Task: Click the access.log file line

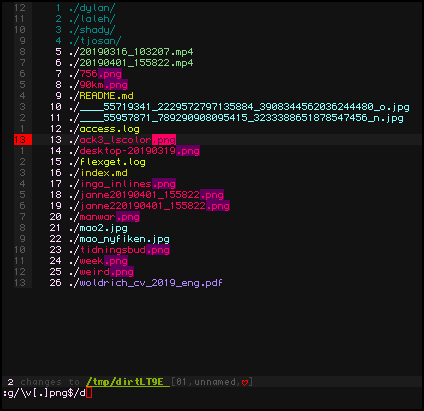Action: click(104, 129)
